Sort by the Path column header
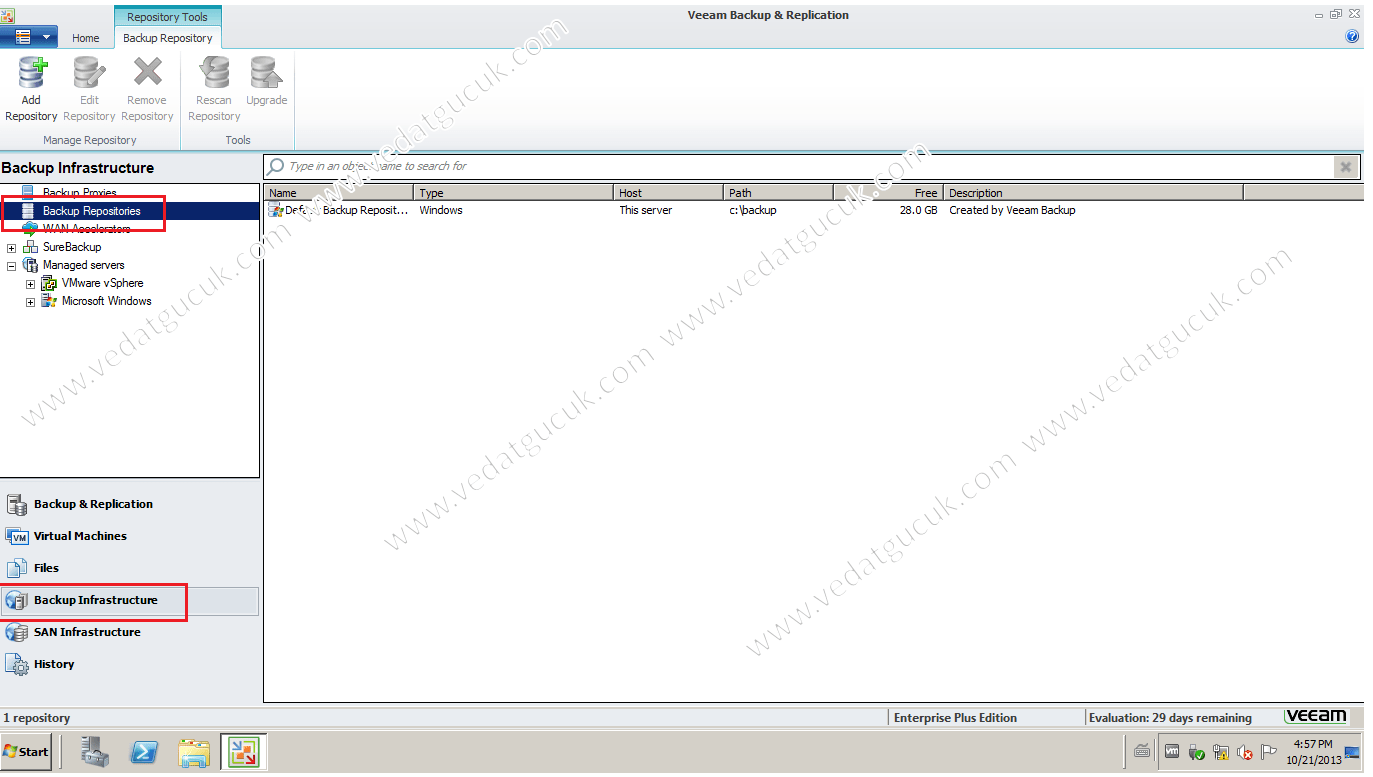1373x777 pixels. point(779,193)
